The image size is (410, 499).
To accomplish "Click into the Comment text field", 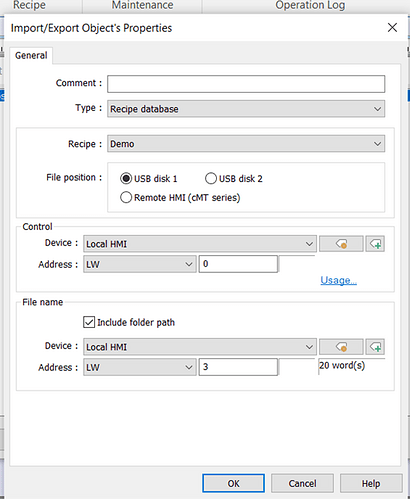I will pyautogui.click(x=246, y=84).
